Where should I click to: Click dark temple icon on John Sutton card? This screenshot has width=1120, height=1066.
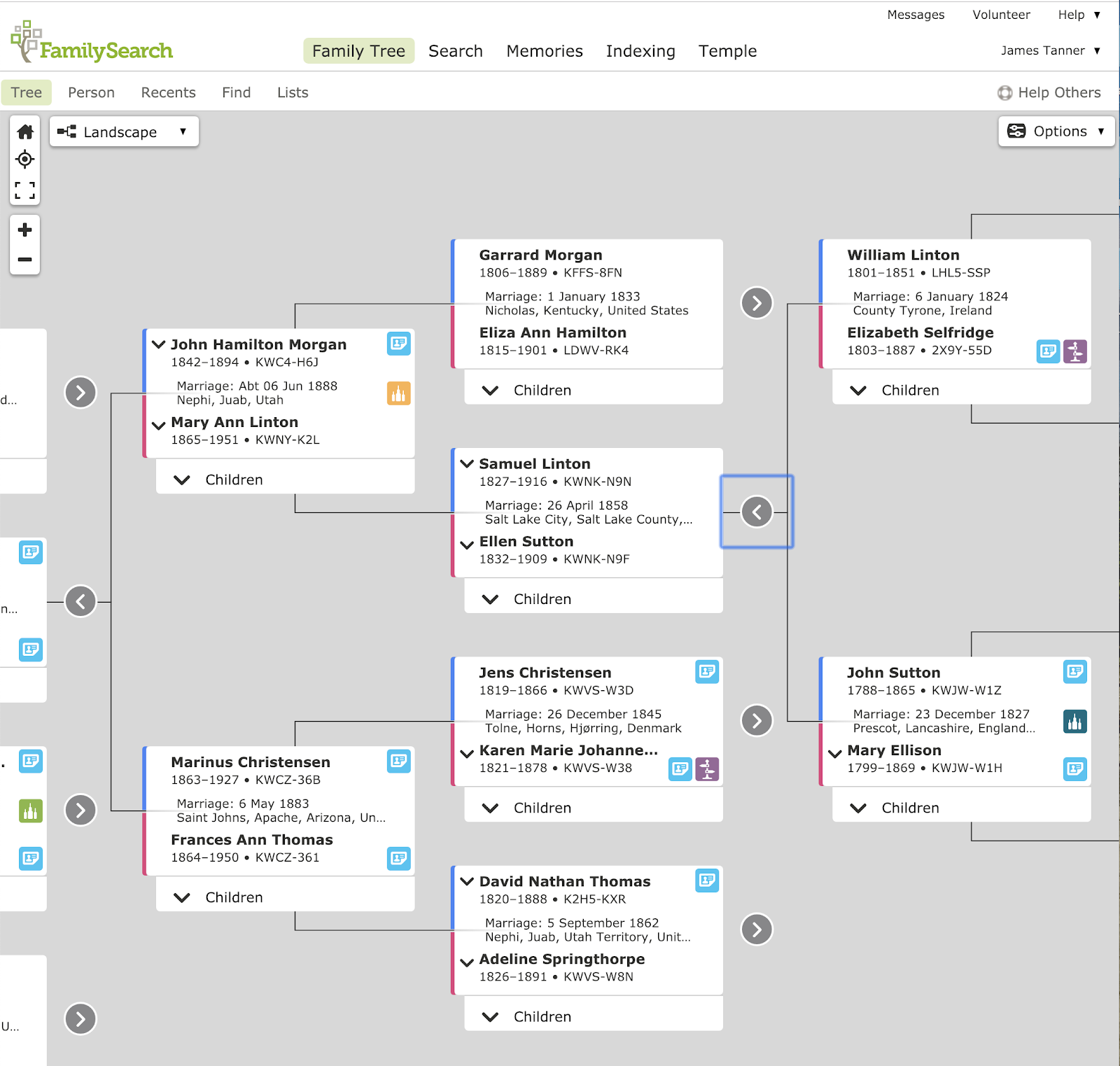coord(1075,721)
